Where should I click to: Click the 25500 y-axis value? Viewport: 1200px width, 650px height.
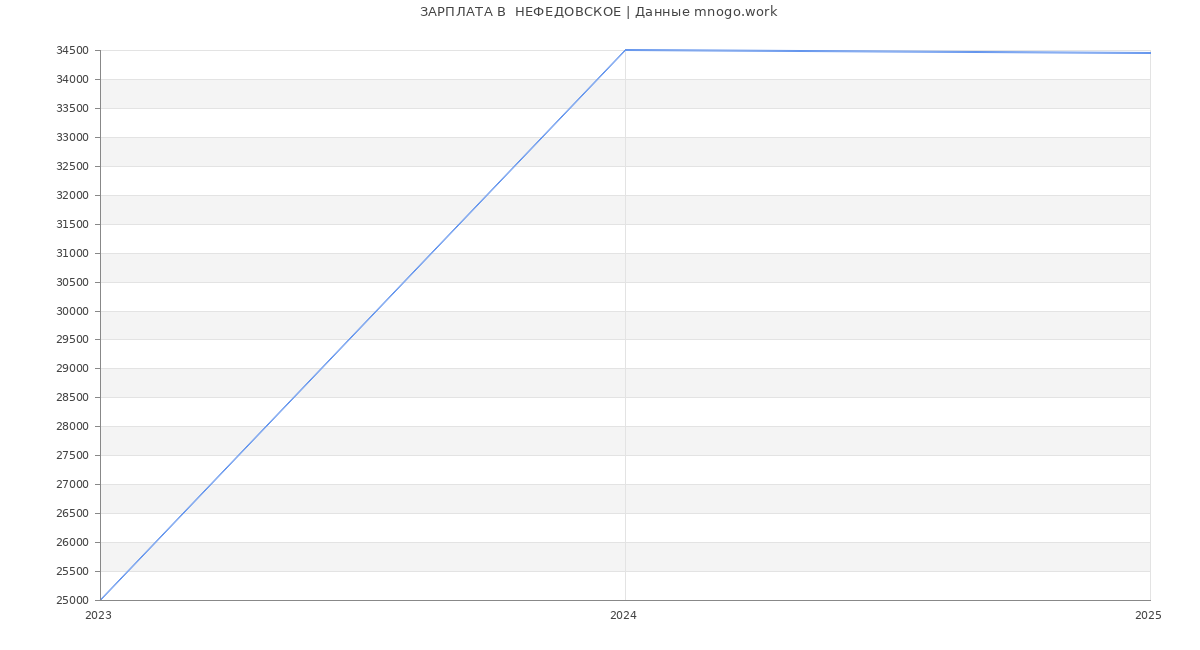[x=72, y=572]
